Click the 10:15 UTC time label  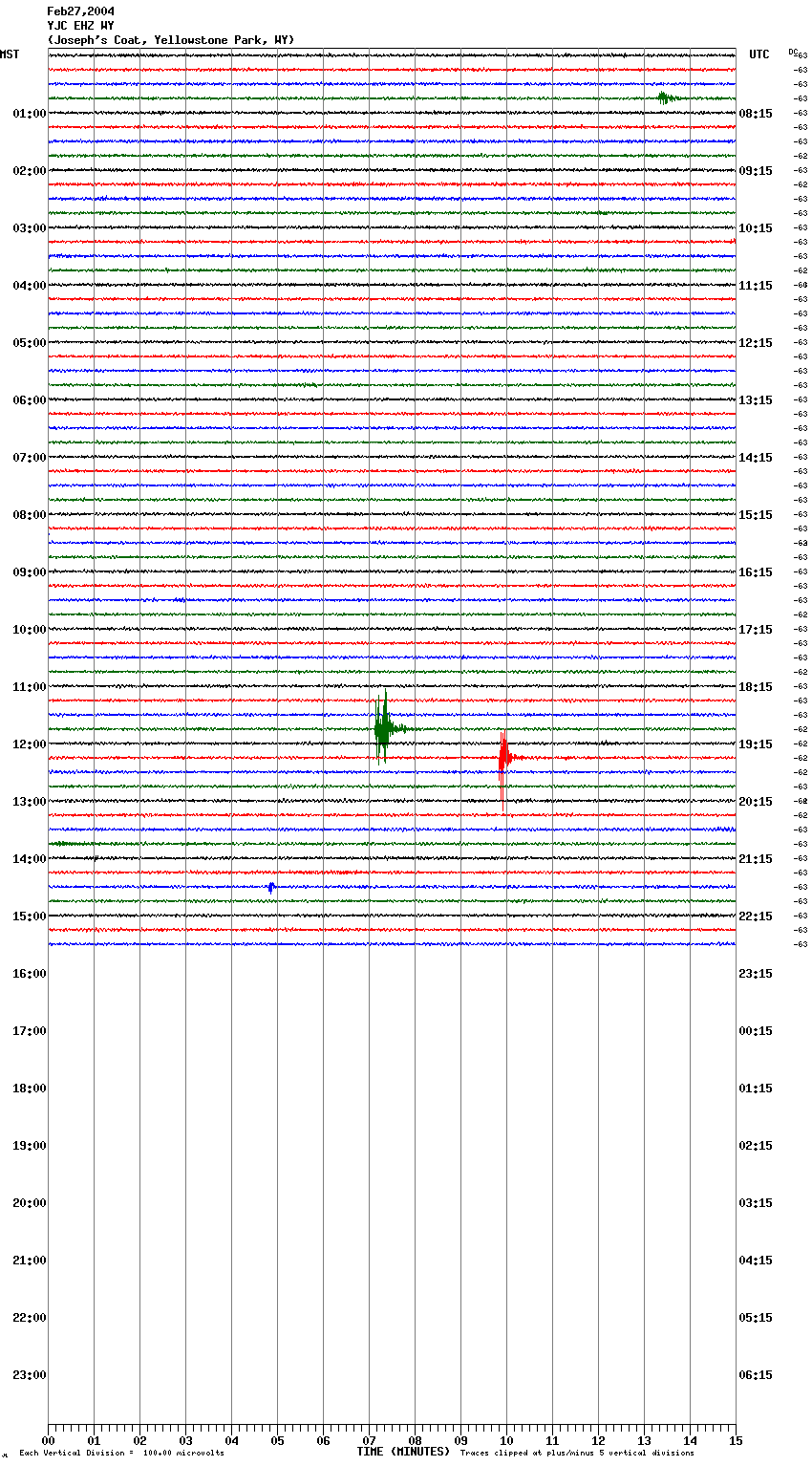coord(756,228)
